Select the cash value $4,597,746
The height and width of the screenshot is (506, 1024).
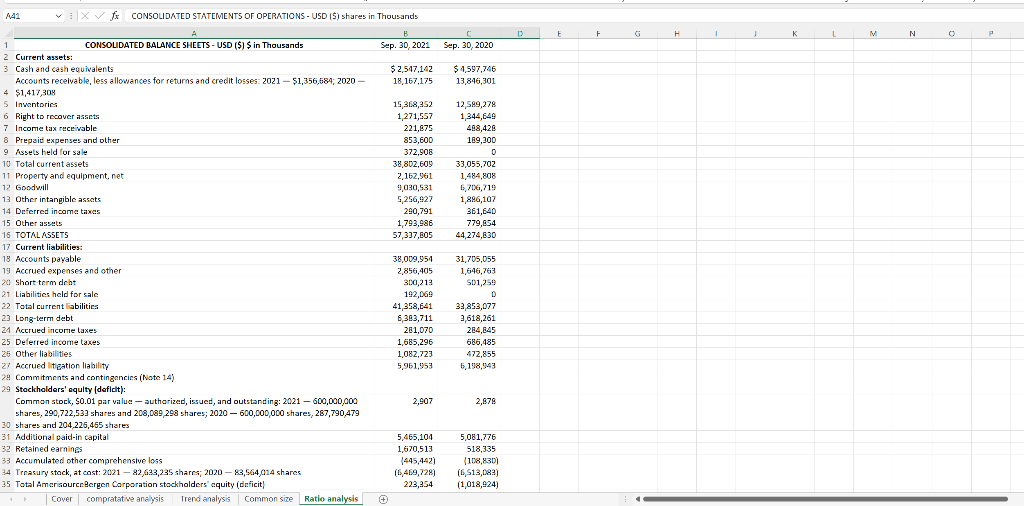(468, 69)
